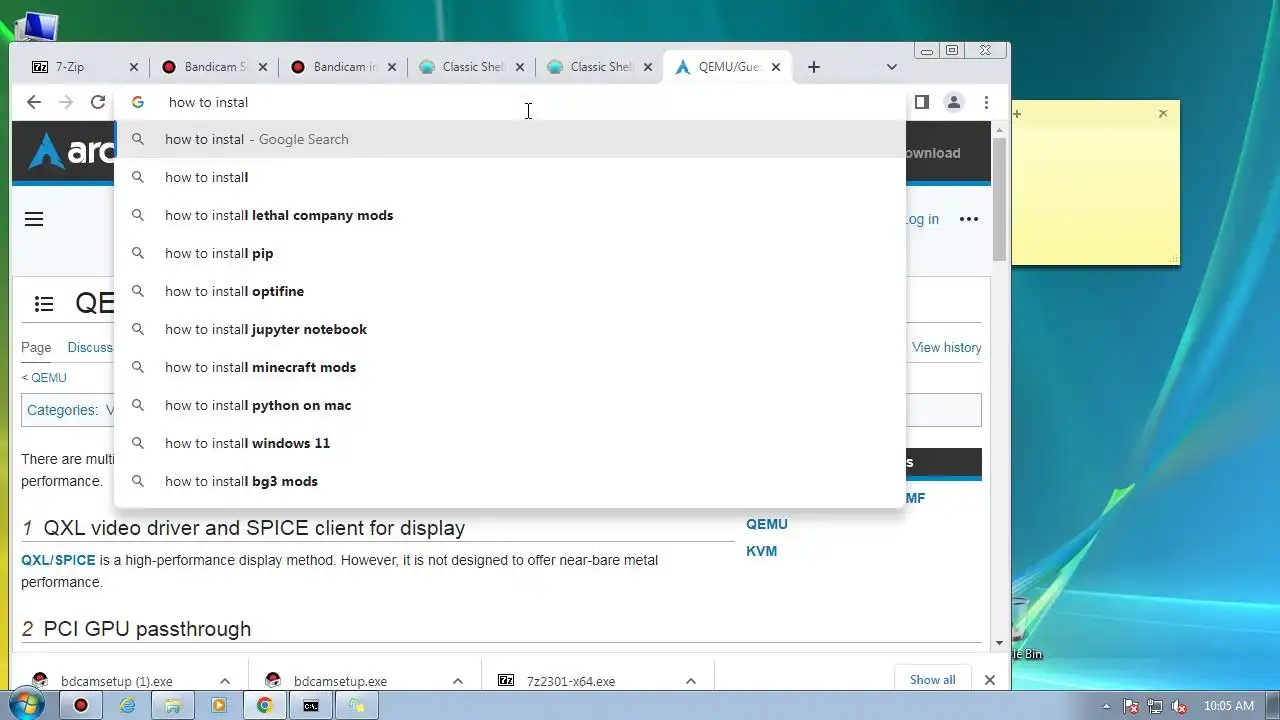Viewport: 1280px width, 720px height.
Task: Close the downloads bar
Action: pos(989,680)
